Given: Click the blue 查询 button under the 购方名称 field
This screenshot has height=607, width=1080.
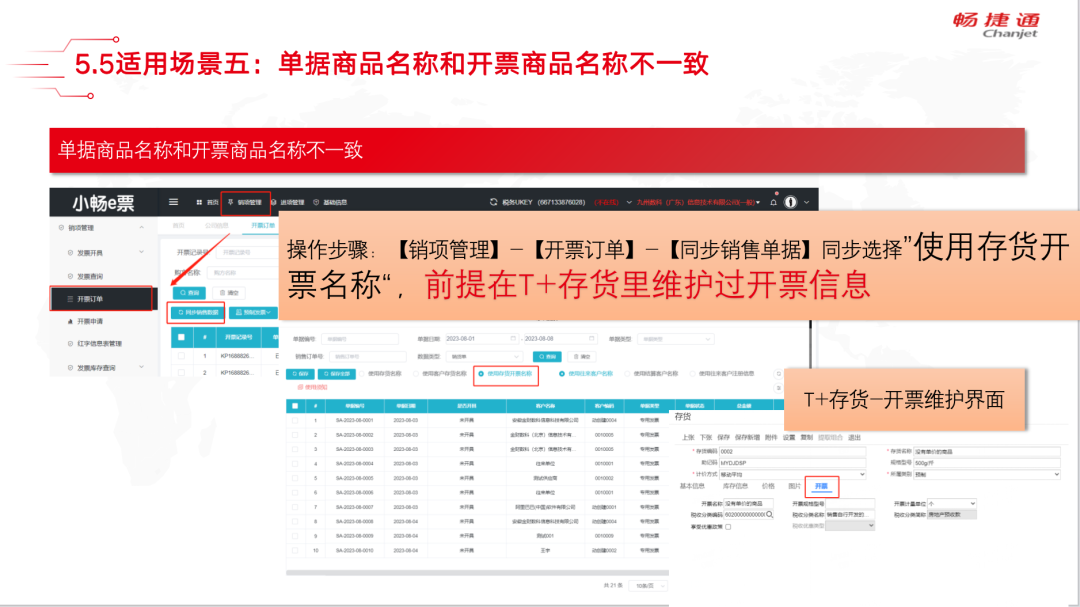Looking at the screenshot, I should [x=189, y=293].
